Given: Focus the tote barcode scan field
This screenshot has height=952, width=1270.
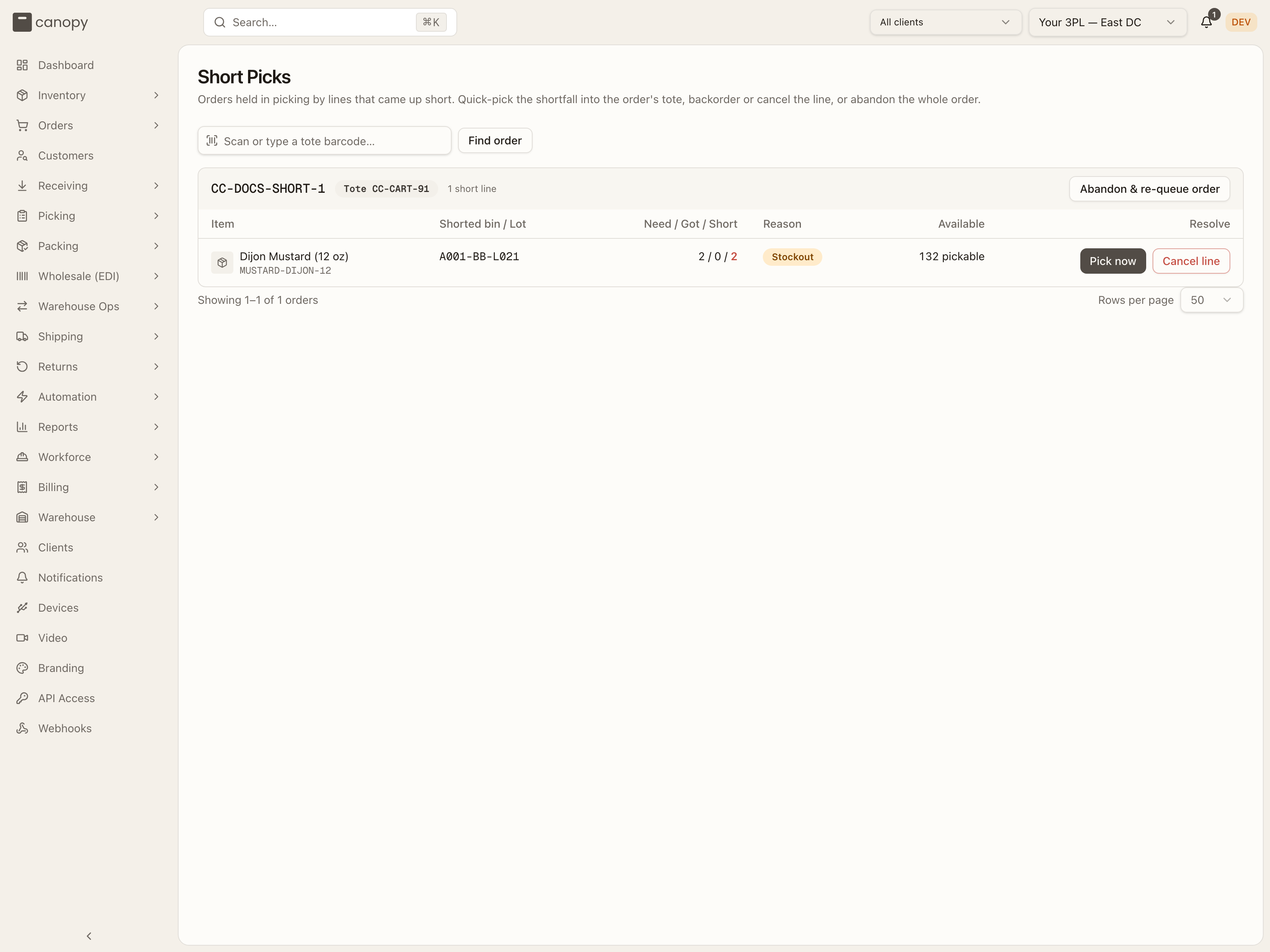Looking at the screenshot, I should point(324,140).
